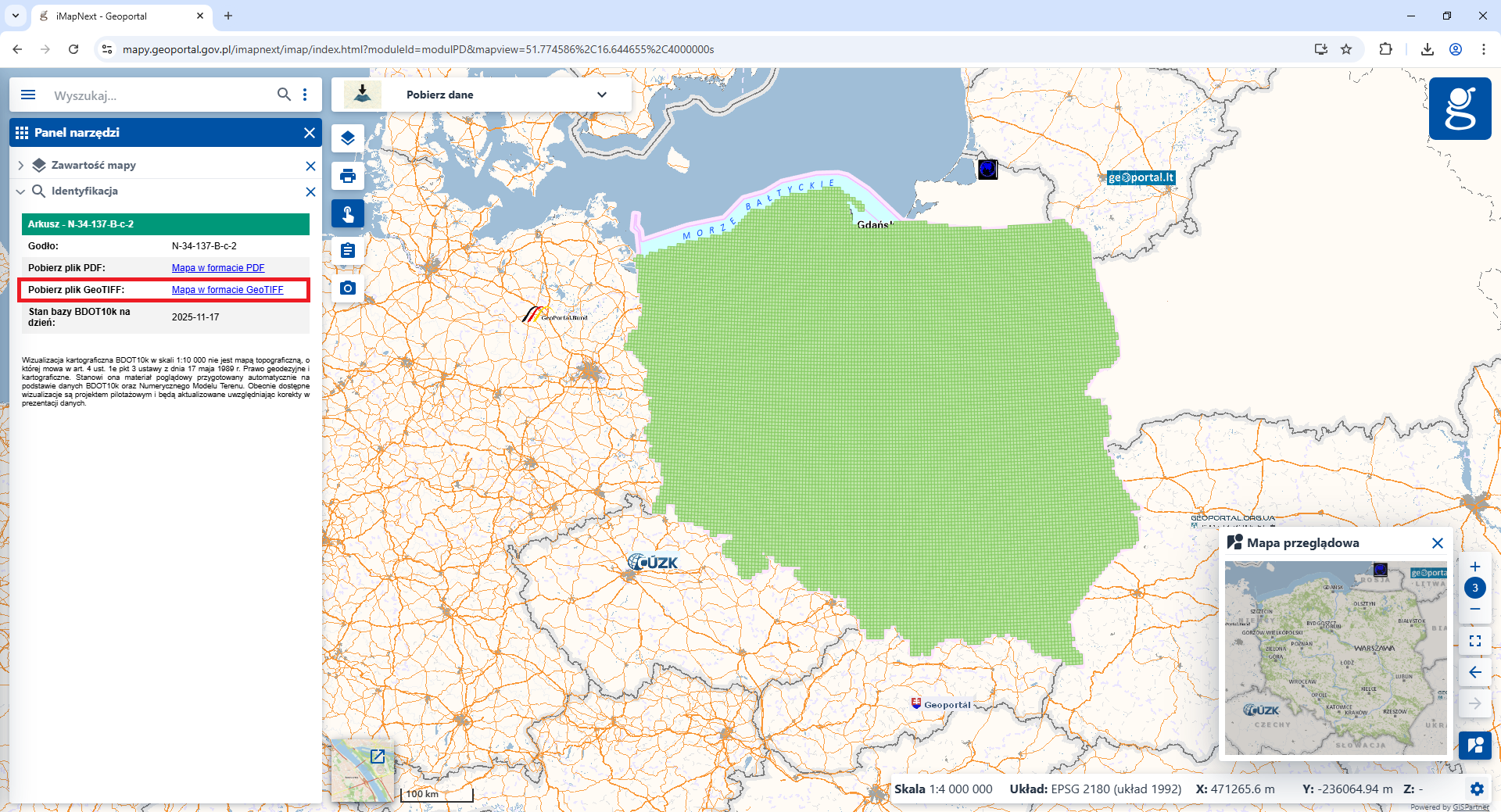This screenshot has height=812, width=1501.
Task: Toggle the overview map panel icon
Action: tap(1474, 745)
